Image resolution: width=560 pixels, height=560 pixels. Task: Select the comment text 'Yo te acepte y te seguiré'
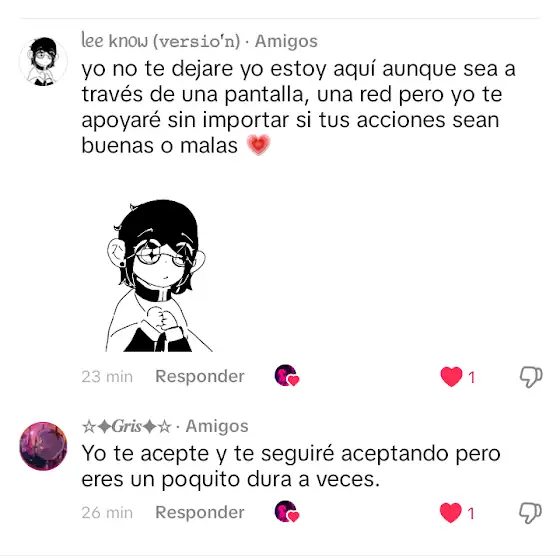pyautogui.click(x=291, y=466)
